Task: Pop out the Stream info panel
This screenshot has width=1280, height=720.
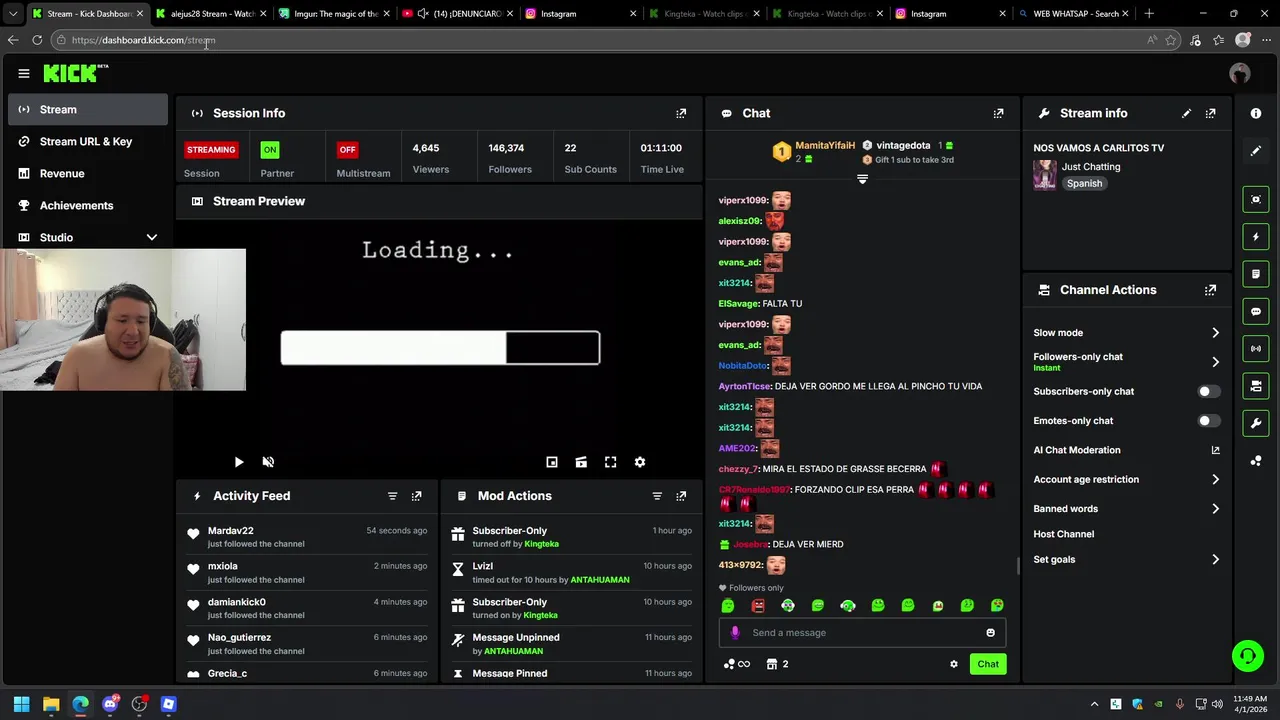Action: 1210,113
